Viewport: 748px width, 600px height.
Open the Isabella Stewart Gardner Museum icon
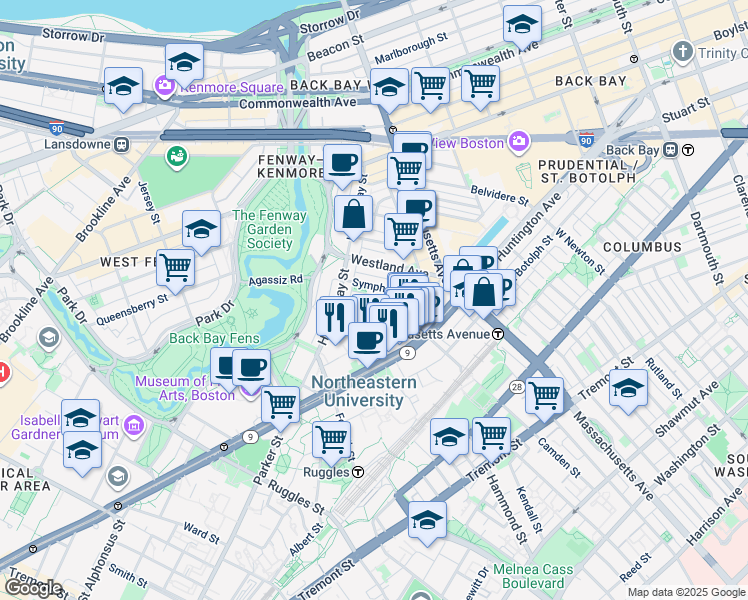coord(134,425)
